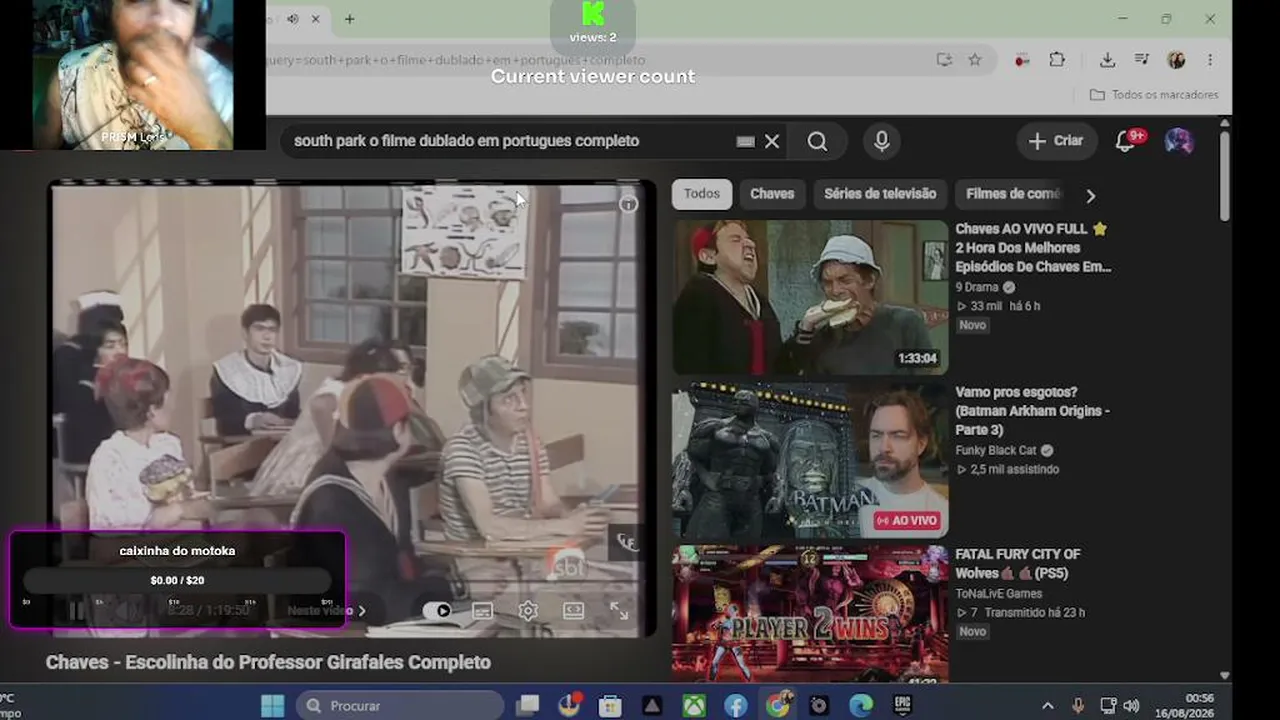Screen dimensions: 1280x720
Task: Toggle the autoplay switch in the player
Action: point(437,610)
